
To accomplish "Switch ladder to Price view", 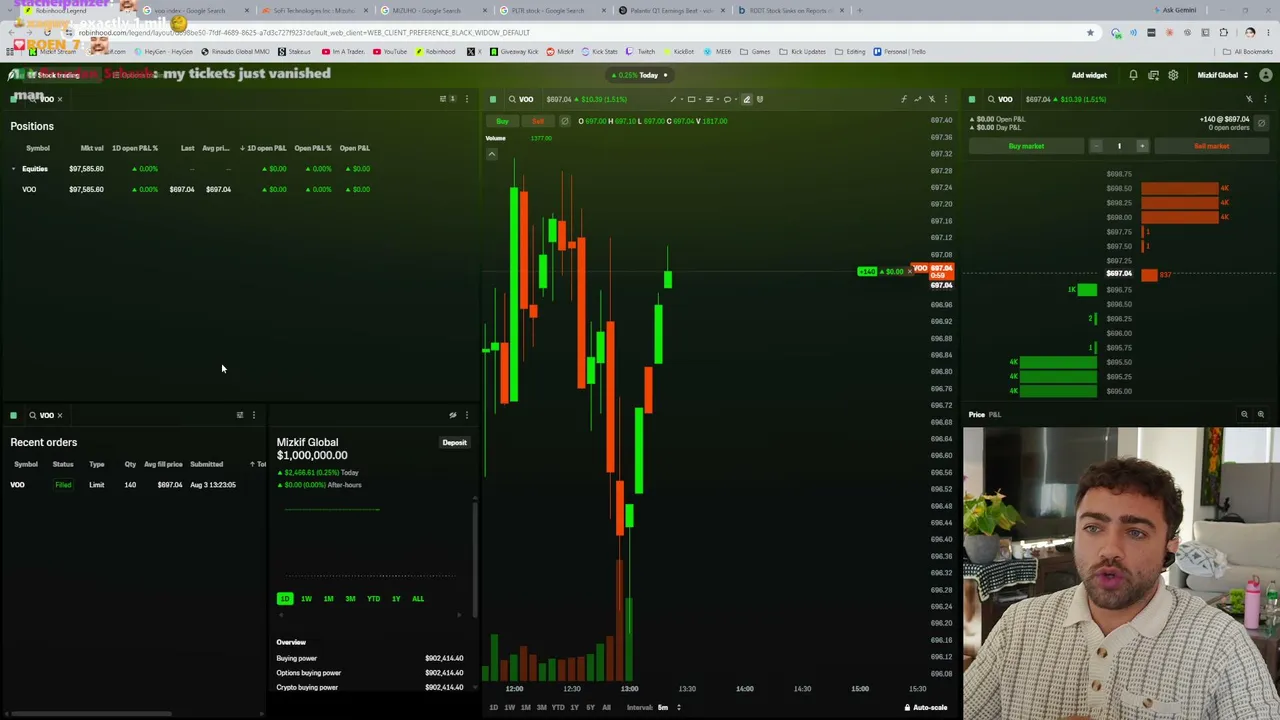I will (976, 414).
